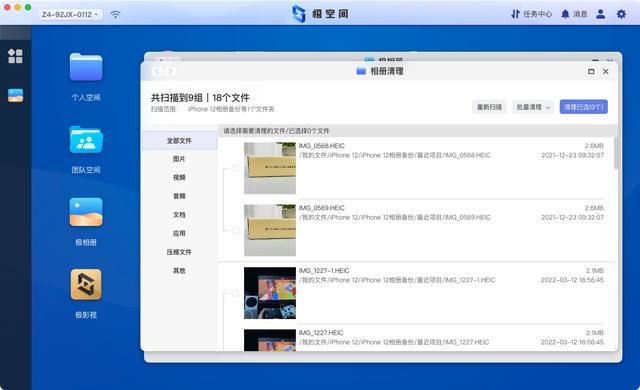This screenshot has height=390, width=640.
Task: Open 任务中心 transfer task center
Action: (x=531, y=14)
